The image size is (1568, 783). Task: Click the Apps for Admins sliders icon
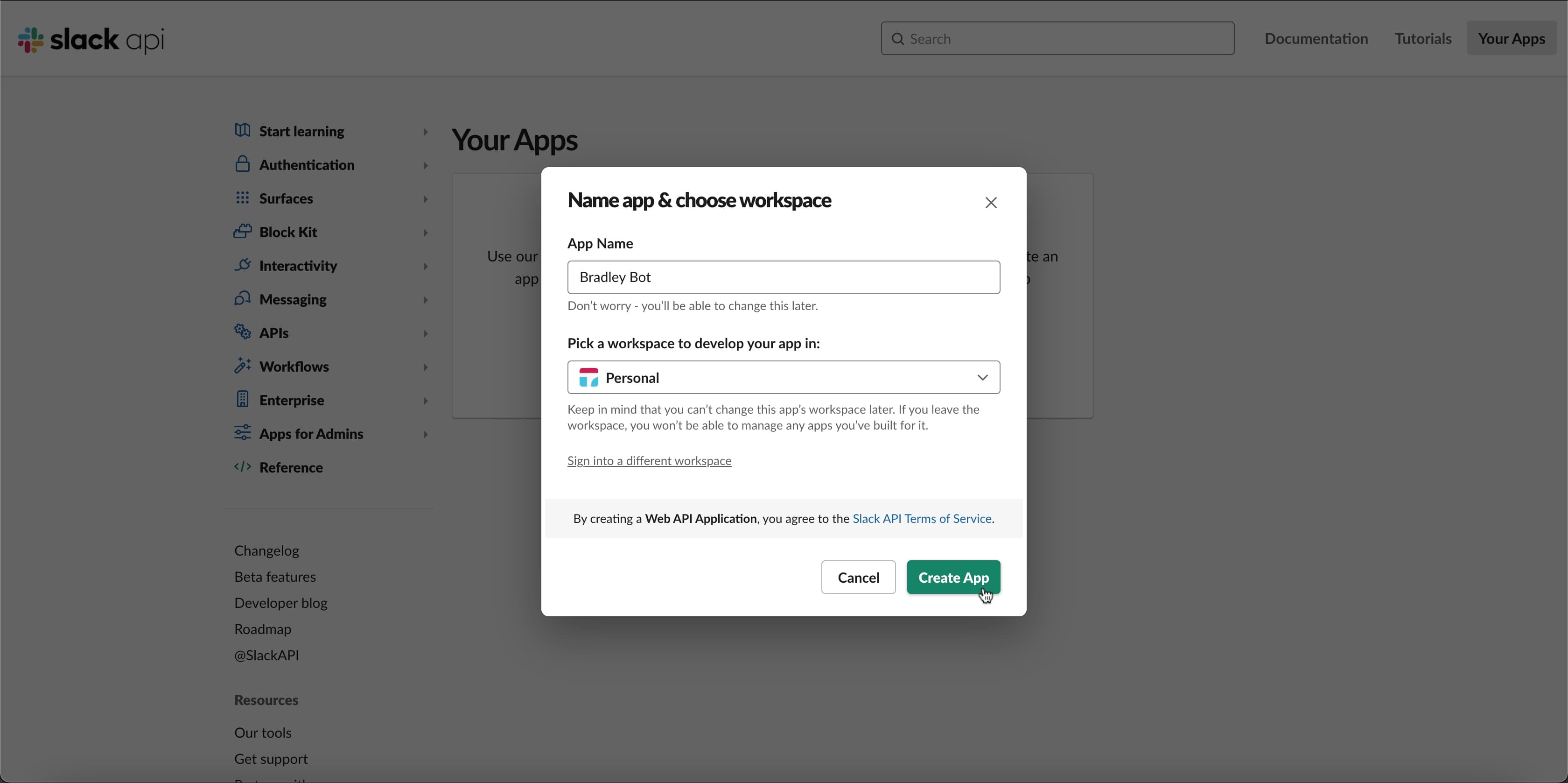point(242,433)
